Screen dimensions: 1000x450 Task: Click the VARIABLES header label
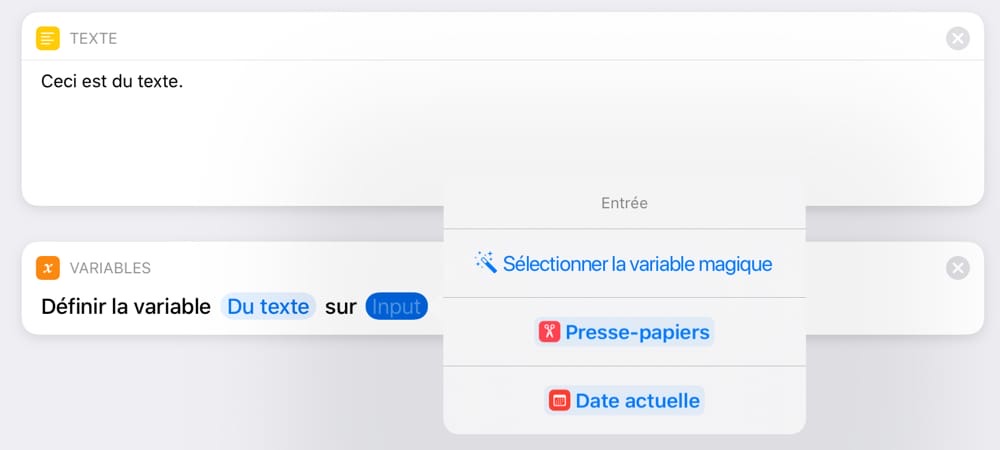click(110, 268)
